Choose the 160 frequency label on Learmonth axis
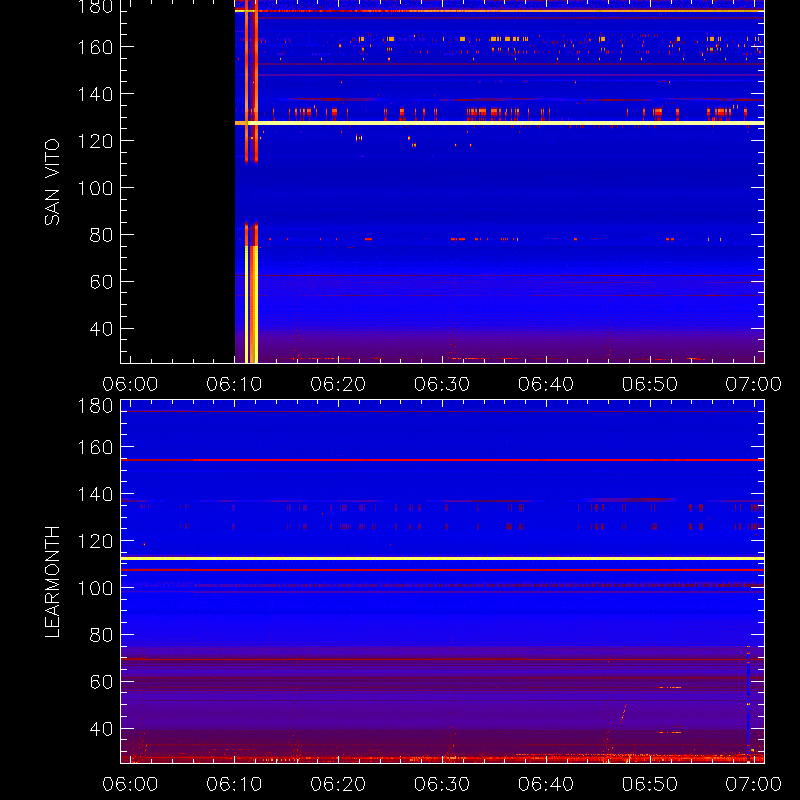The height and width of the screenshot is (800, 800). pyautogui.click(x=95, y=447)
